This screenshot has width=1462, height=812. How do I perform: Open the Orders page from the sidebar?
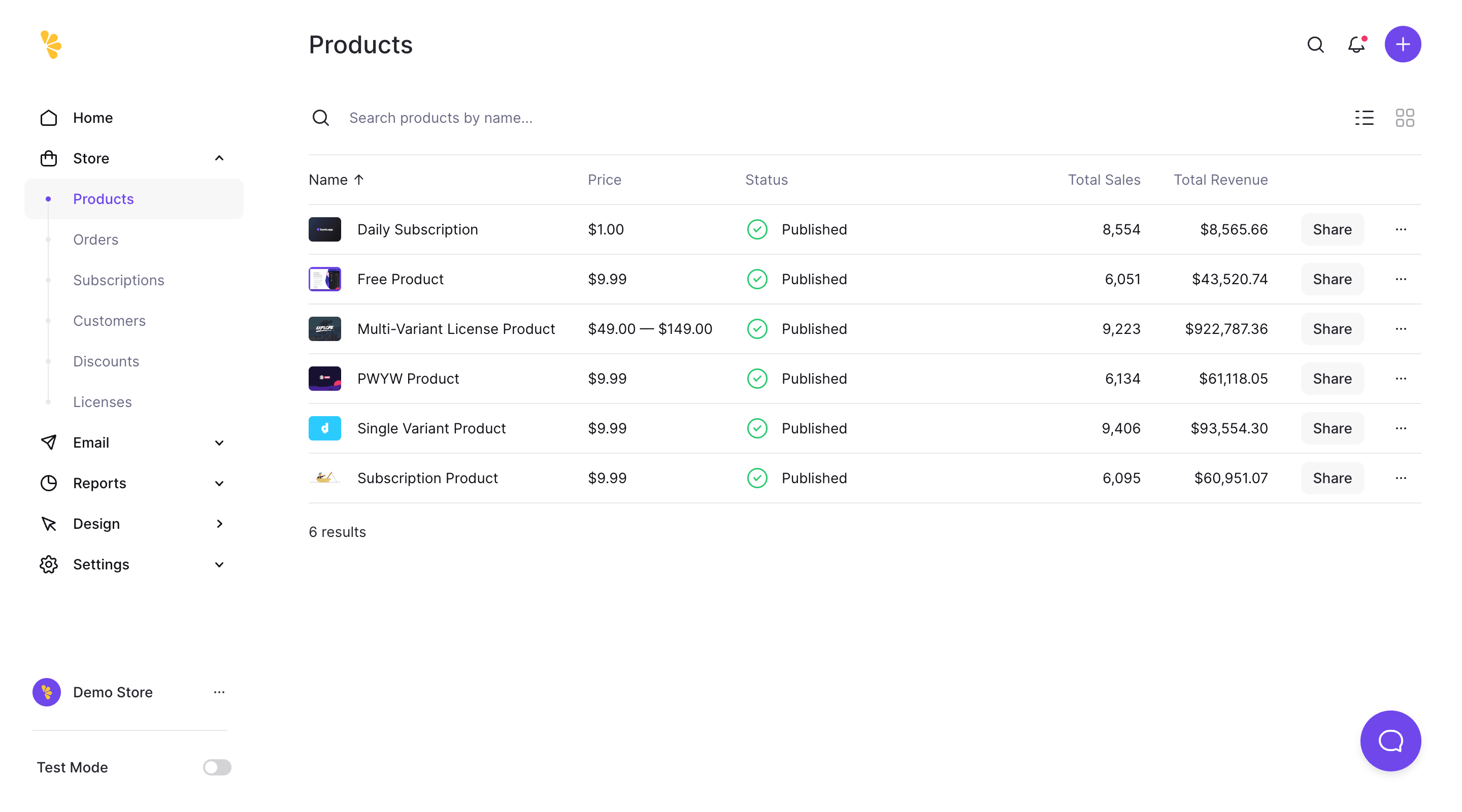click(95, 239)
